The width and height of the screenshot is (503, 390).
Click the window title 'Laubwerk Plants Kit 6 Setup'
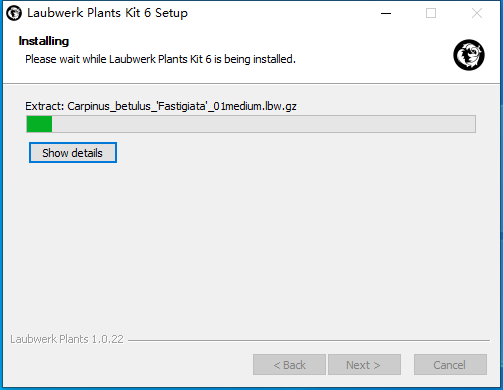107,13
